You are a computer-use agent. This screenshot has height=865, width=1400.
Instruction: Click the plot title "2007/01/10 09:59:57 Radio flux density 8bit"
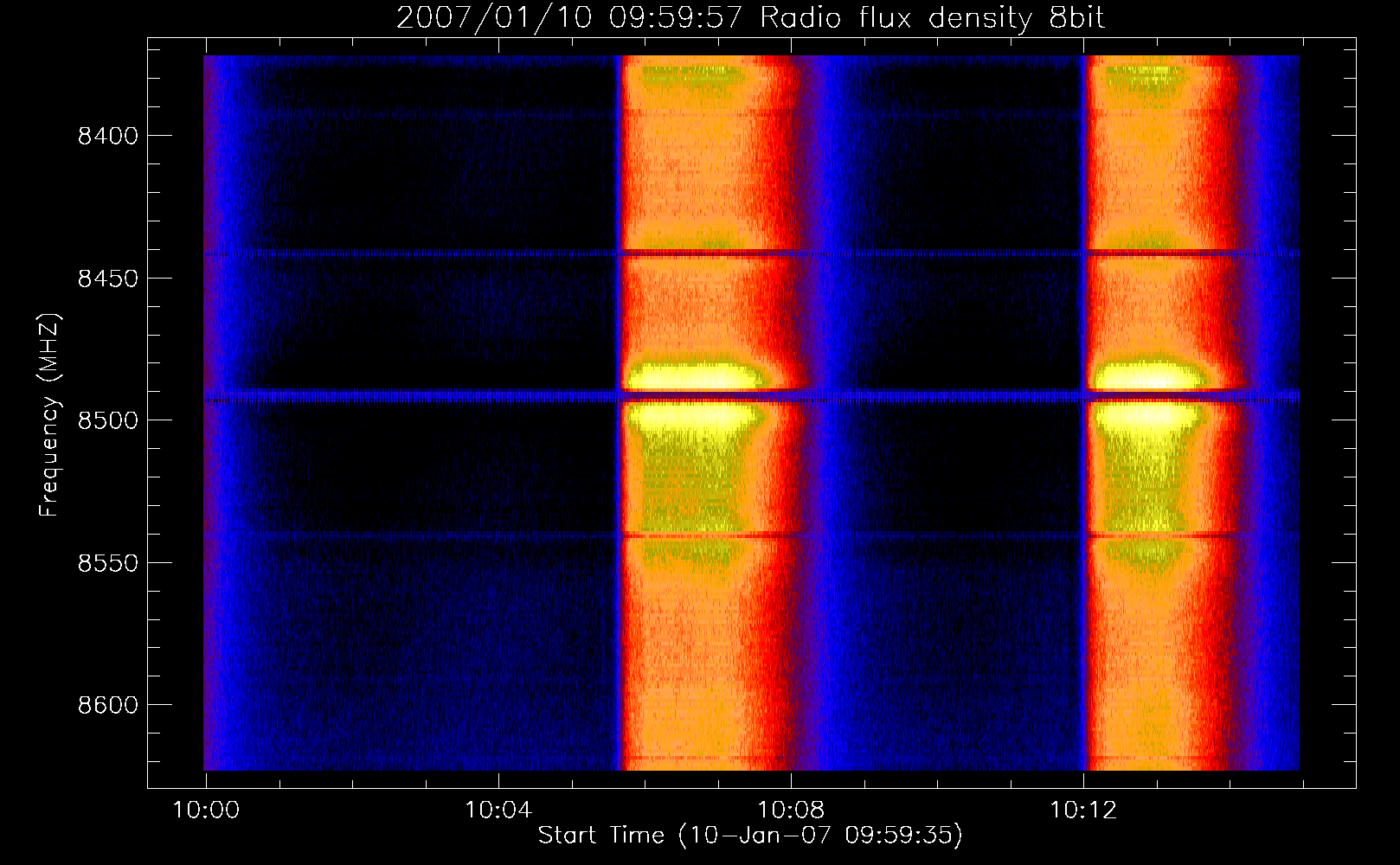[x=750, y=18]
